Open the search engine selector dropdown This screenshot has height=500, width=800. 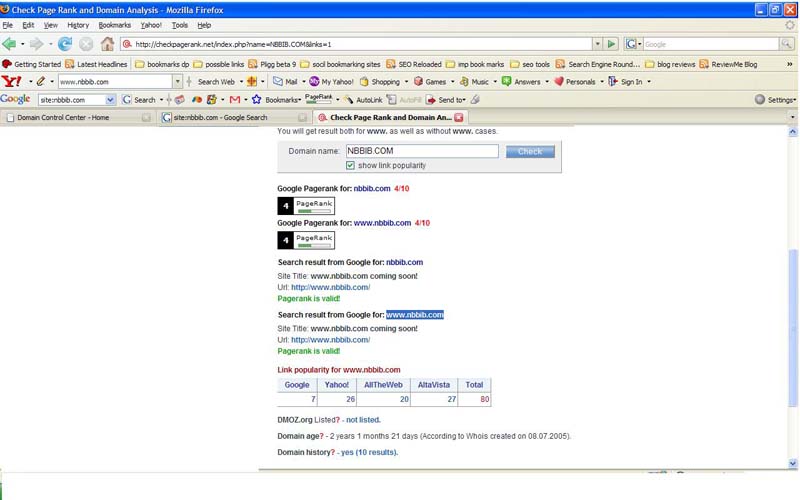tap(633, 44)
